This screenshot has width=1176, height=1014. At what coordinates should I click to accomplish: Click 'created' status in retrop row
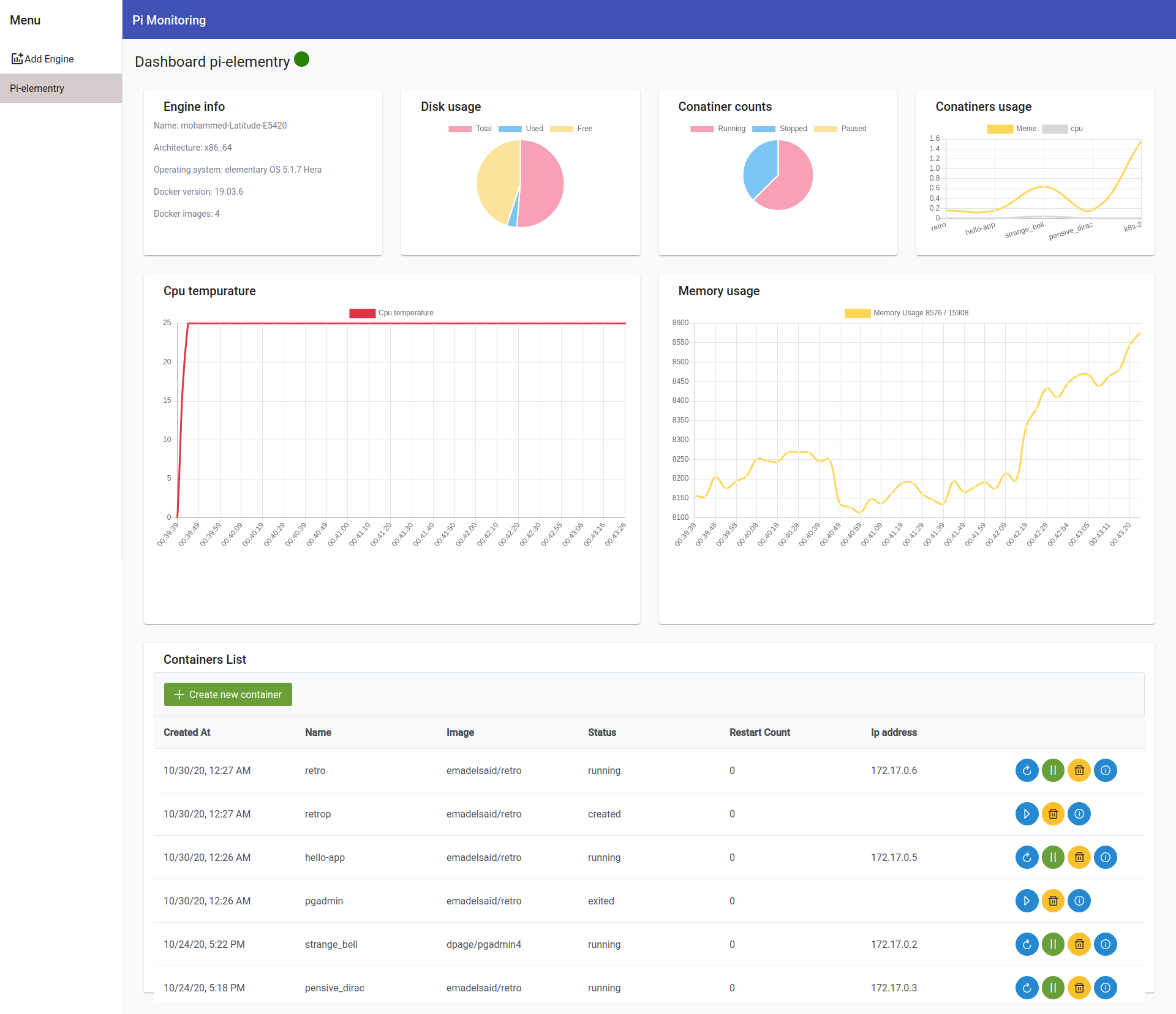(x=604, y=814)
